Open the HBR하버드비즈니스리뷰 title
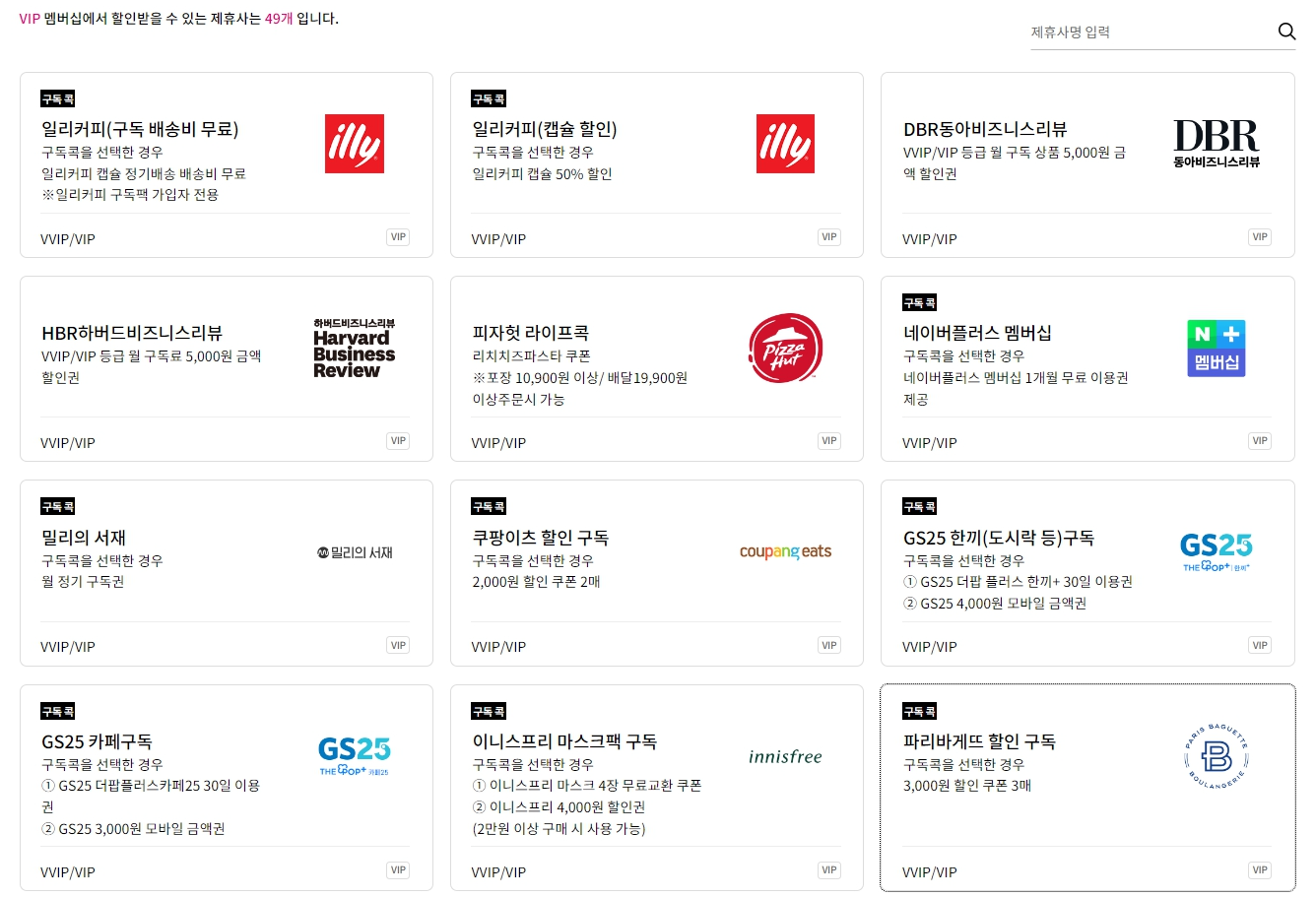Image resolution: width=1316 pixels, height=898 pixels. (x=132, y=333)
